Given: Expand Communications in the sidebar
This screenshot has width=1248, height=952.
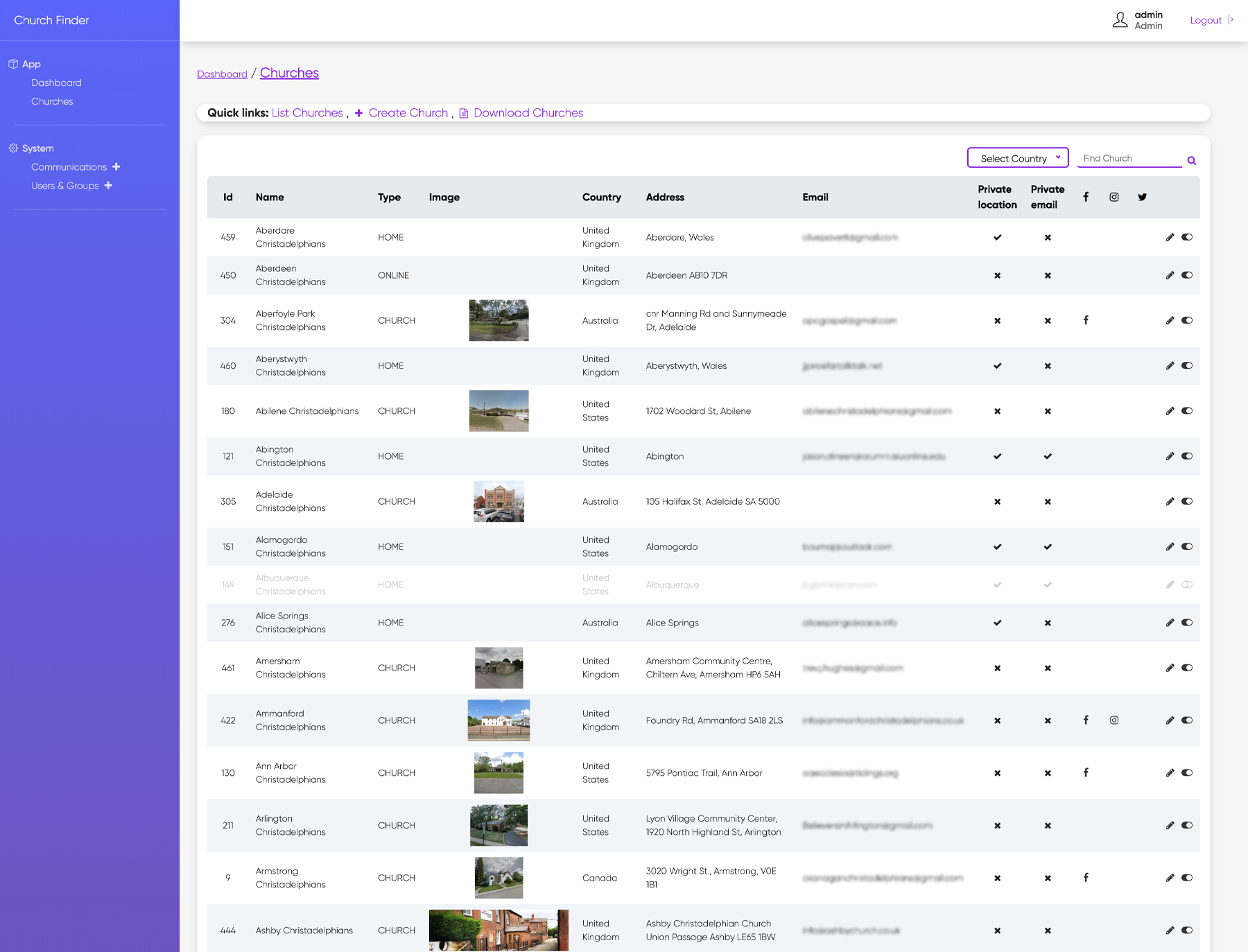Looking at the screenshot, I should click(x=116, y=166).
